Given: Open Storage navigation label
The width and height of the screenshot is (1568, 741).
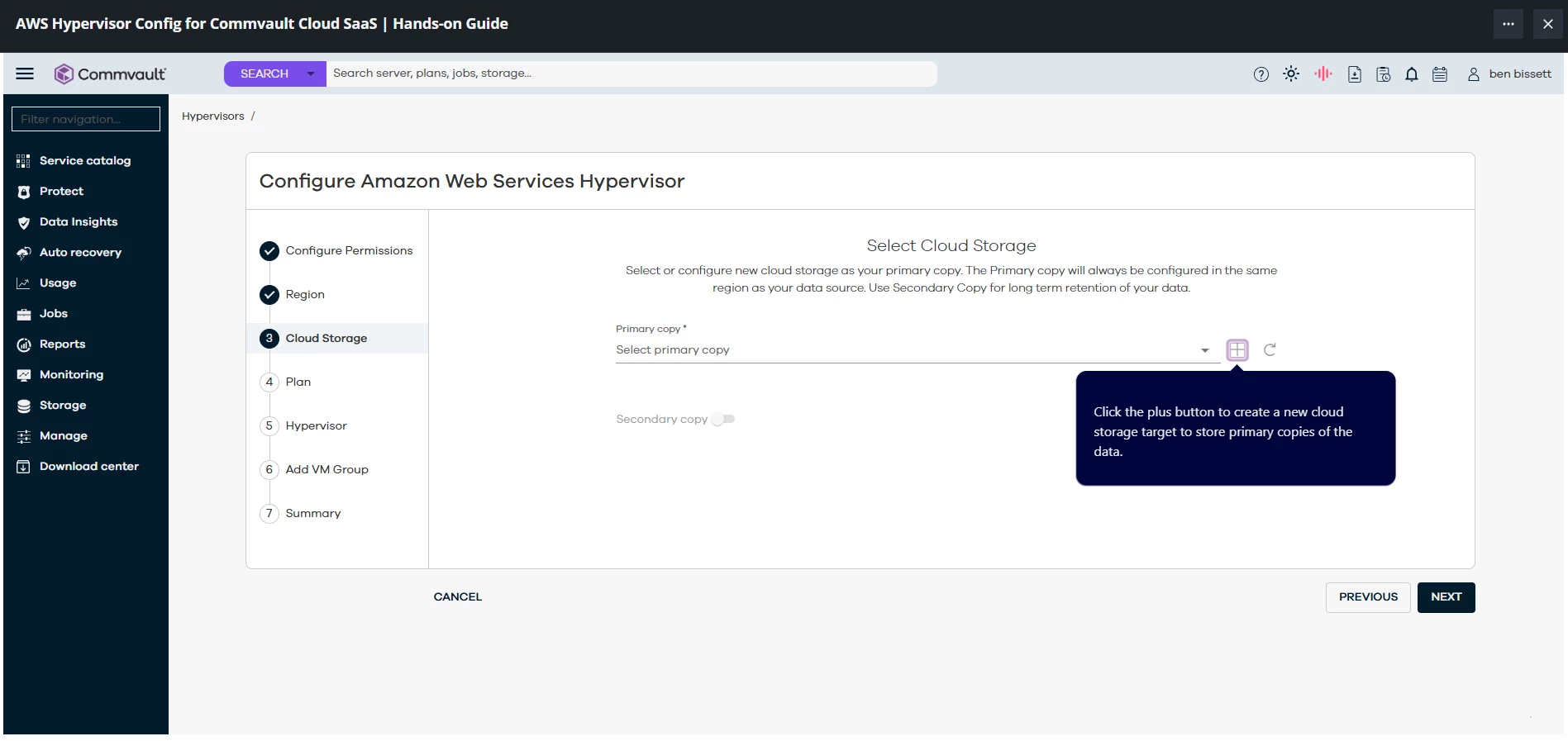Looking at the screenshot, I should pyautogui.click(x=63, y=406).
